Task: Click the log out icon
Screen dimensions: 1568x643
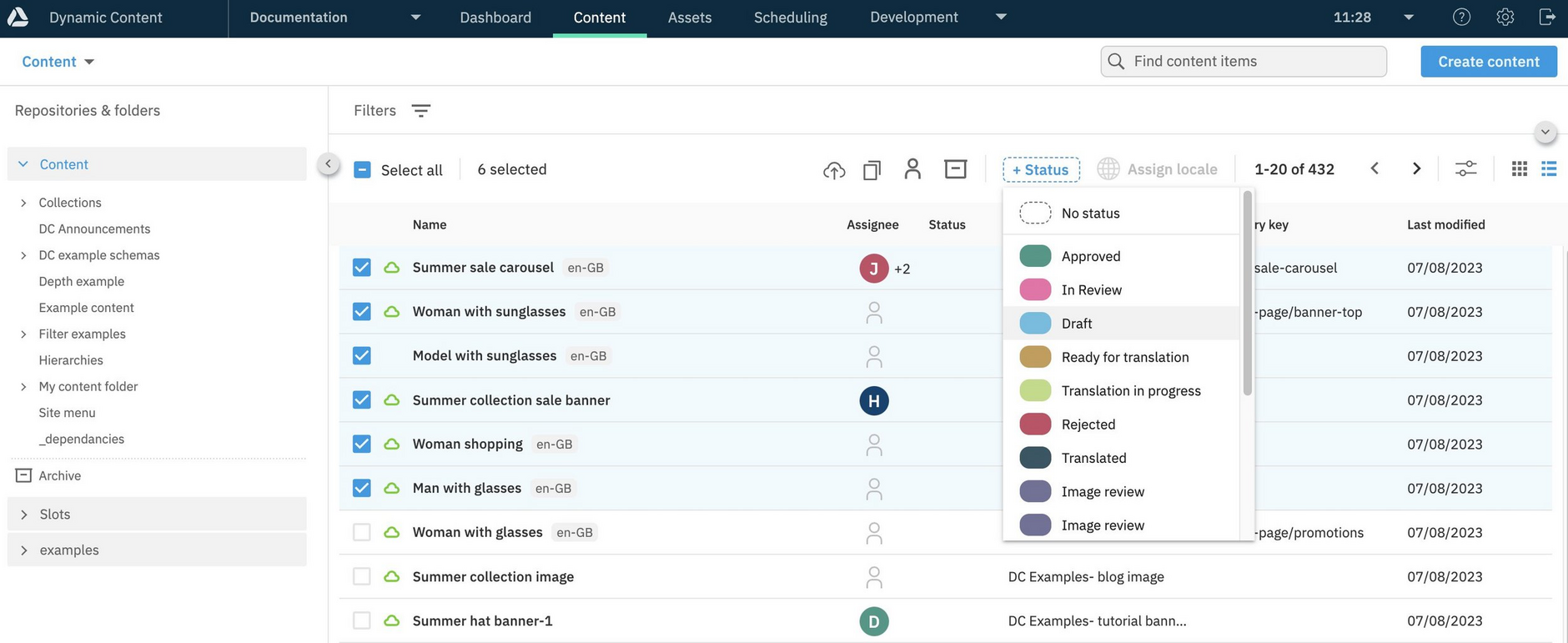Action: click(1547, 17)
